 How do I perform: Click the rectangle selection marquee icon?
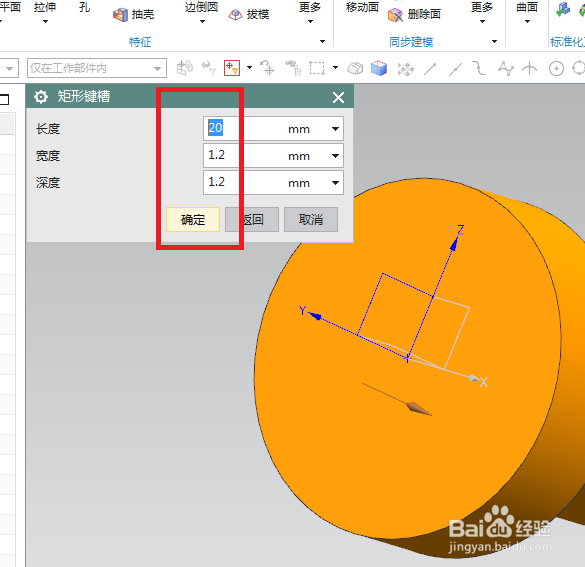pyautogui.click(x=317, y=68)
